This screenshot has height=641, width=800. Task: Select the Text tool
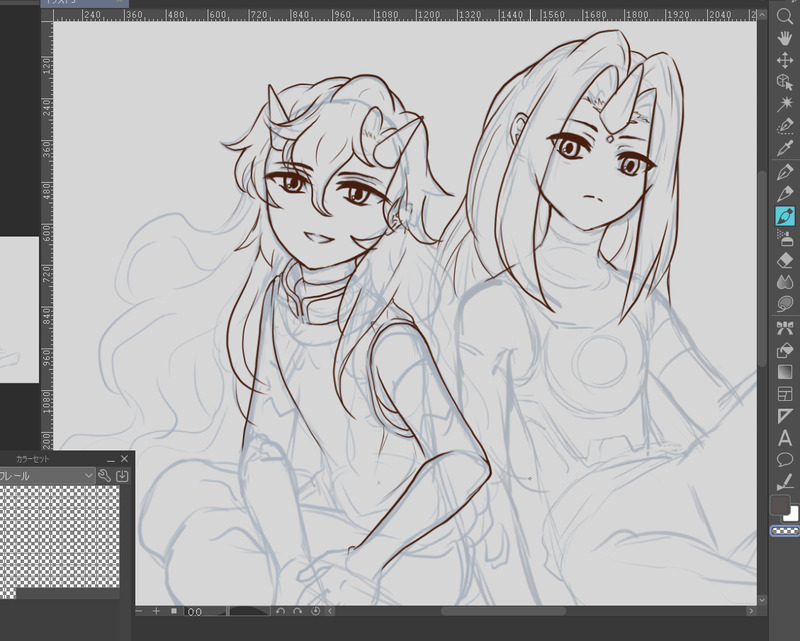pos(785,438)
